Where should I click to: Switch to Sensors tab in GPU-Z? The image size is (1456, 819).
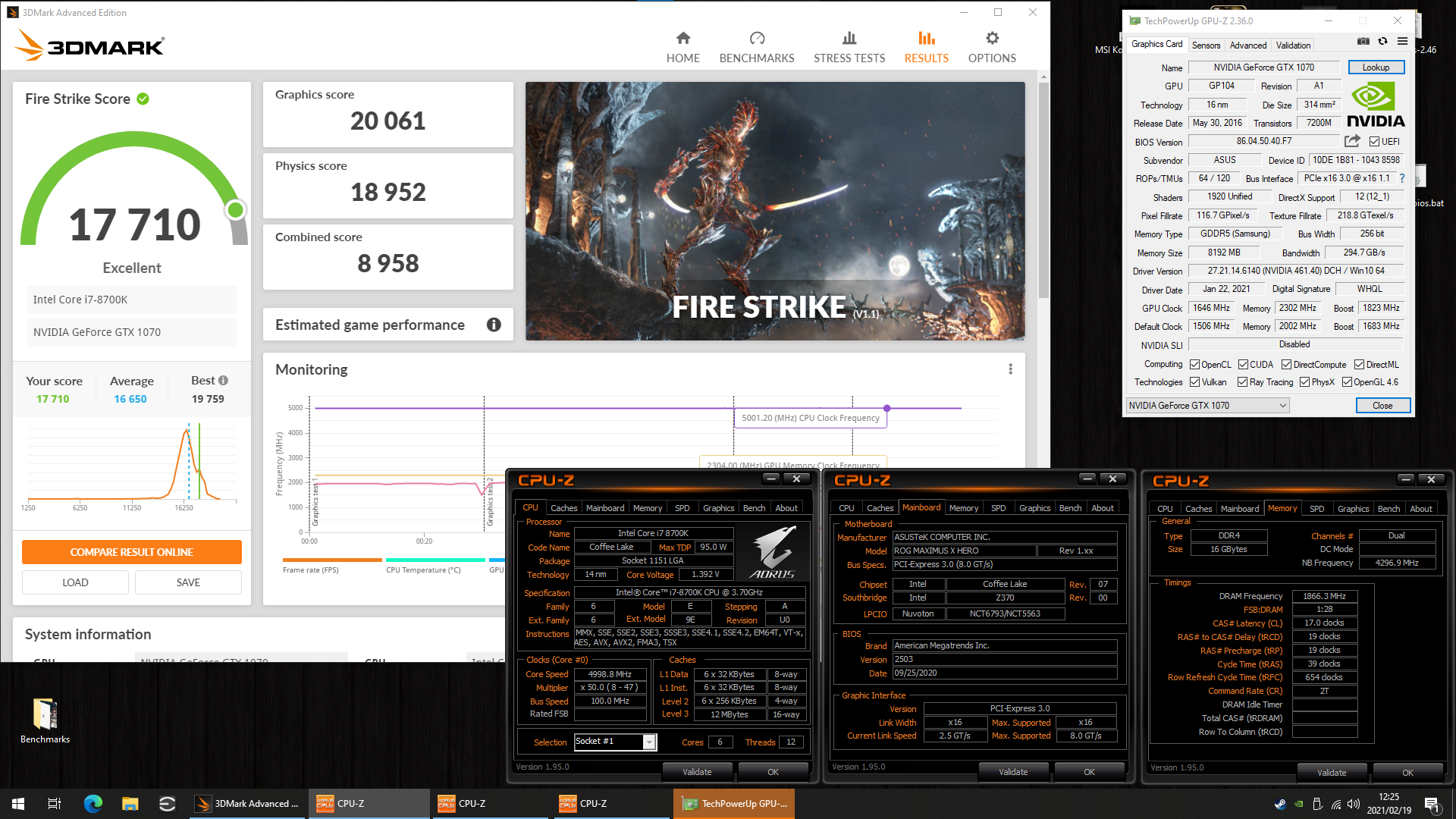(1206, 45)
